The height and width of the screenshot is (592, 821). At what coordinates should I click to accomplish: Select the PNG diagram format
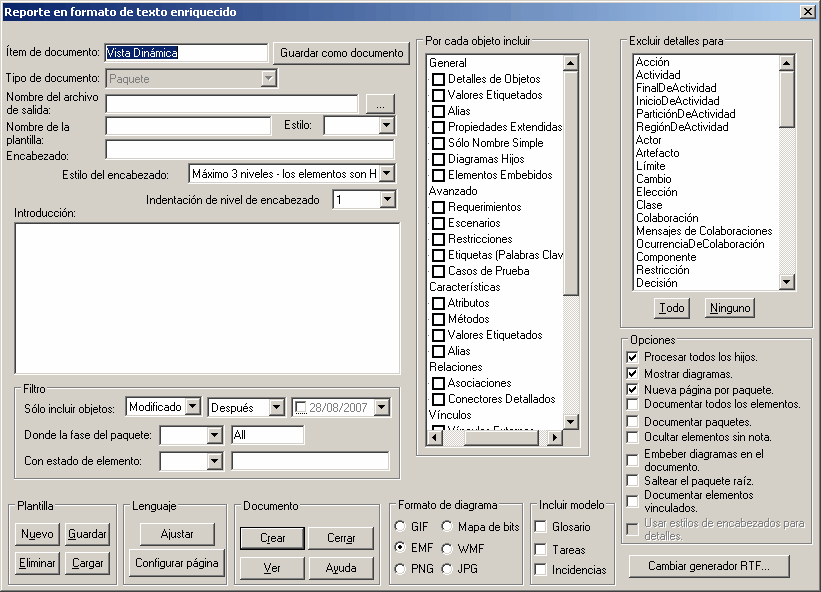pyautogui.click(x=401, y=568)
